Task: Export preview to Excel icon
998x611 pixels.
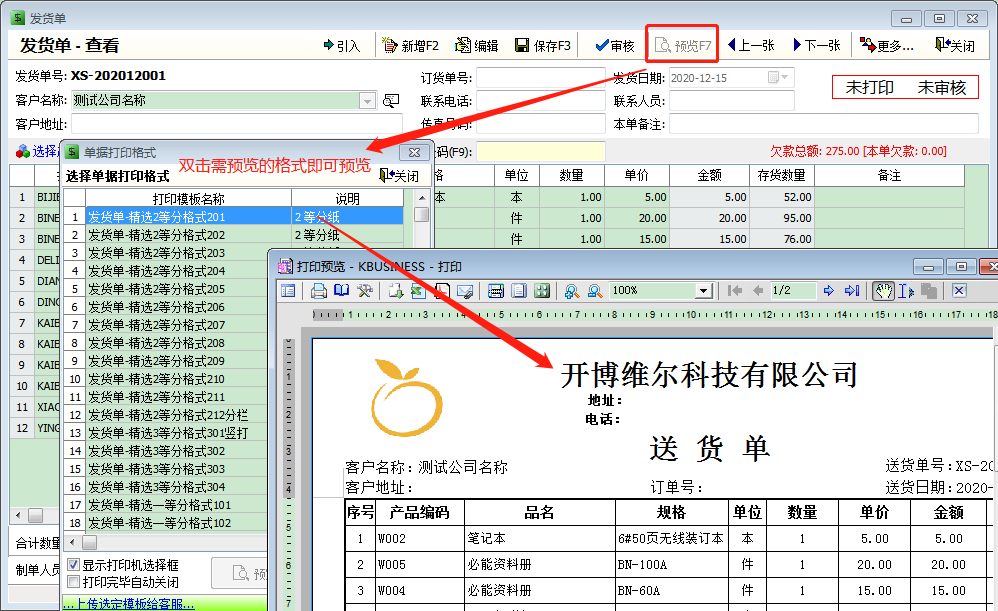Action: (x=418, y=291)
